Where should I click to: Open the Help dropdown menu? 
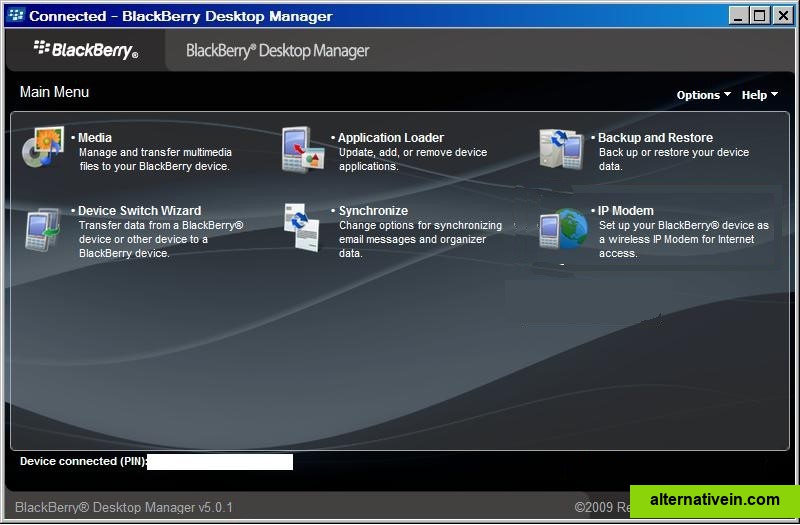760,95
